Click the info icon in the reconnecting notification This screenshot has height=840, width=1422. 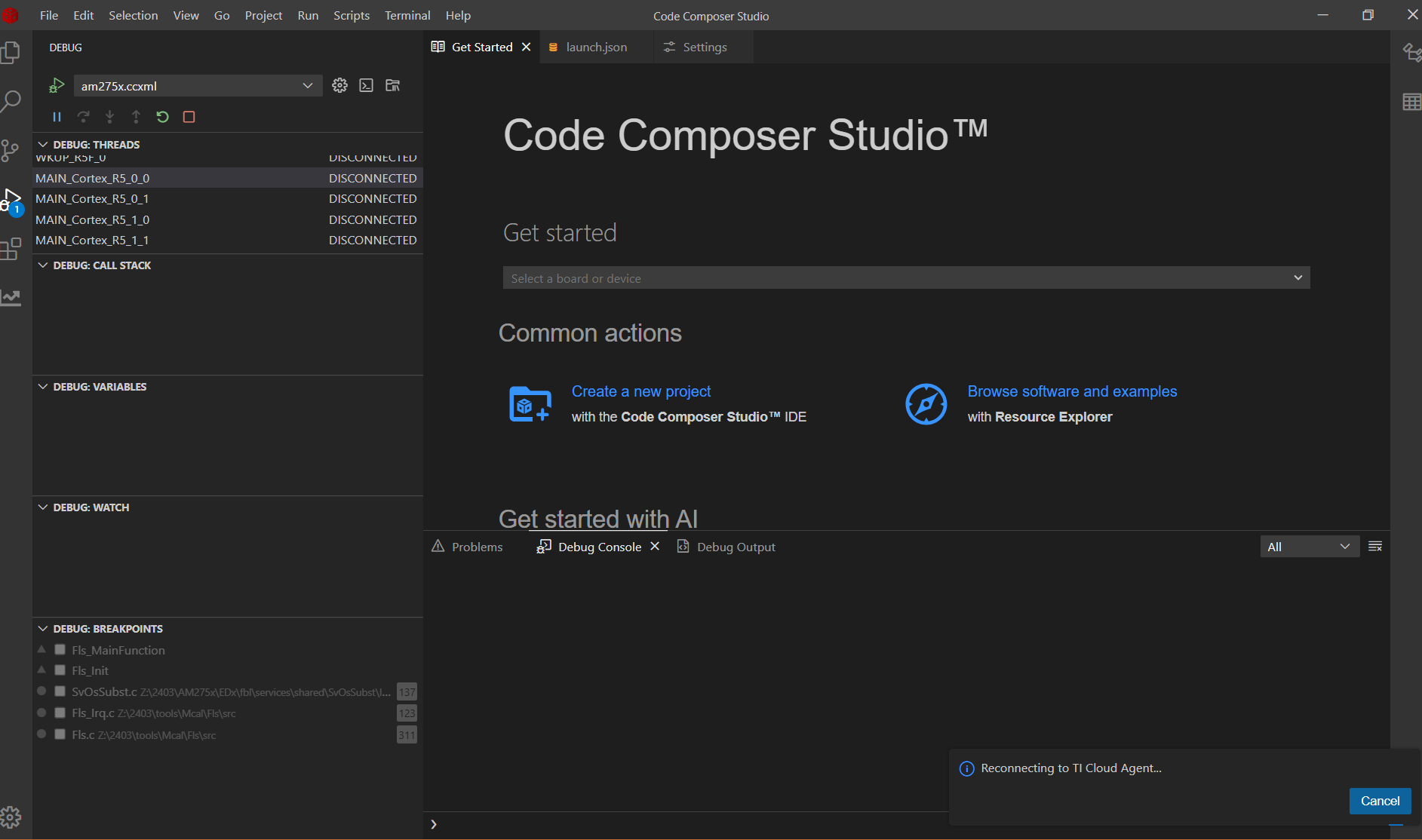[x=966, y=768]
